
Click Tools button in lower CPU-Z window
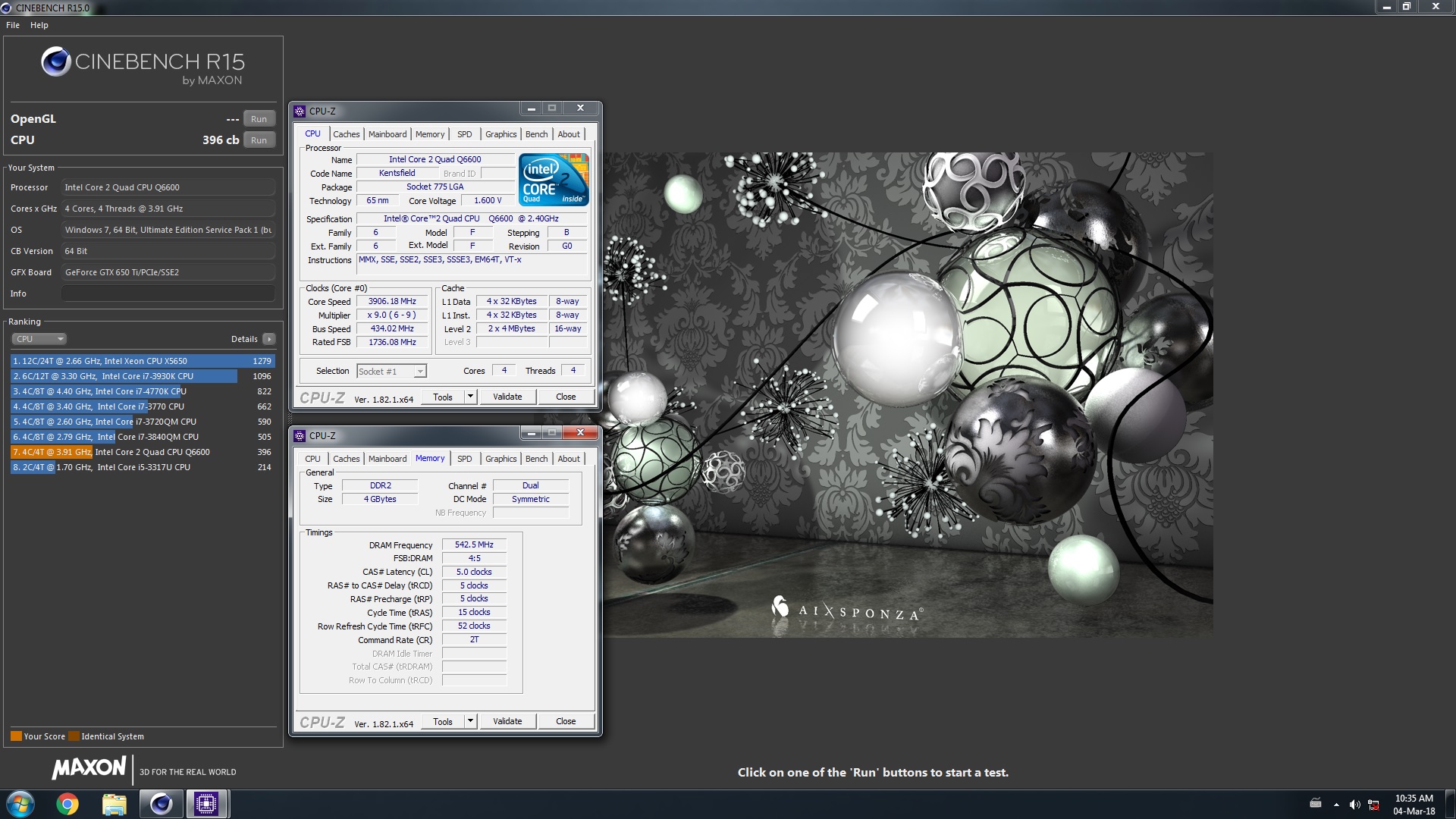[x=443, y=721]
